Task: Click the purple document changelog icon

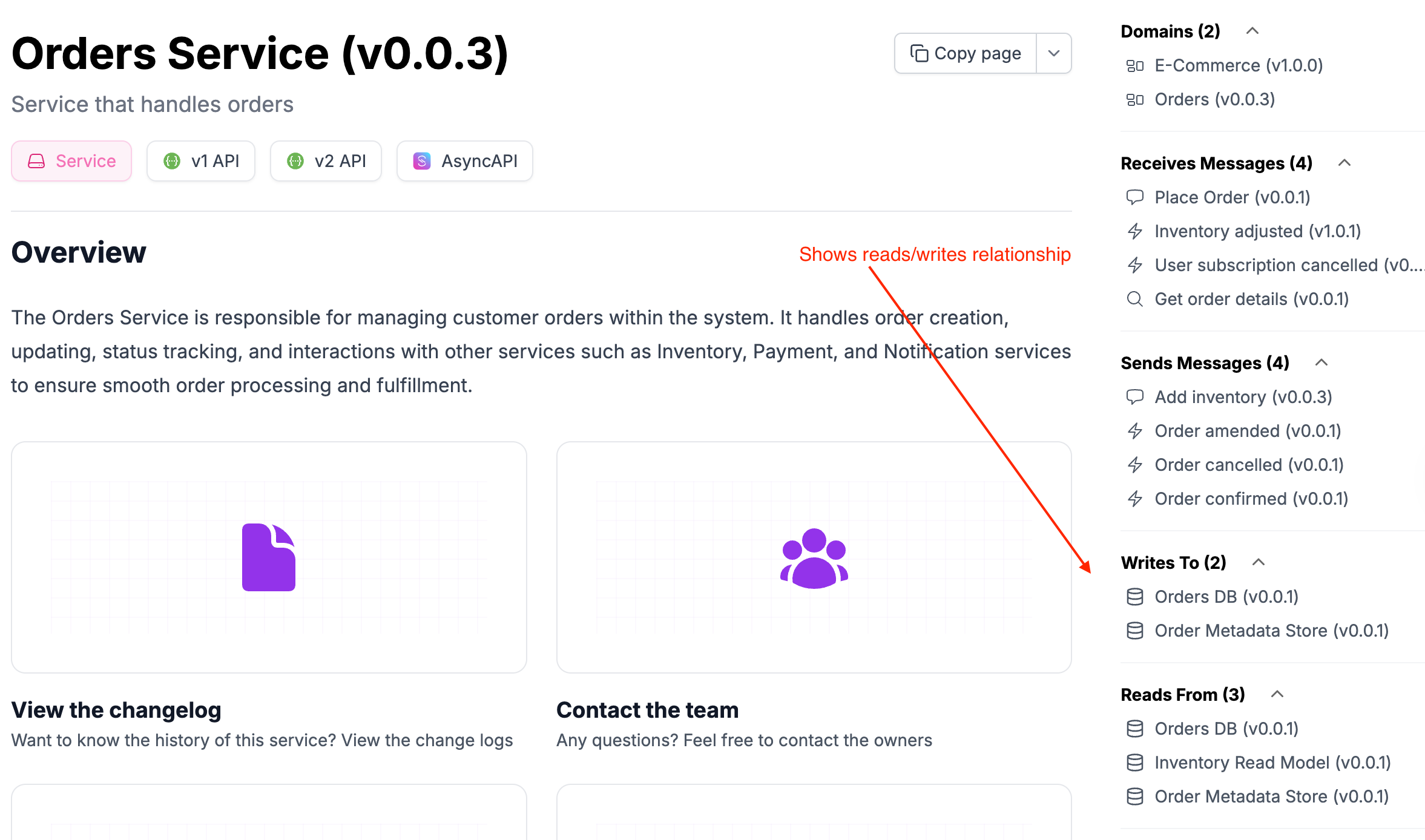Action: [269, 557]
